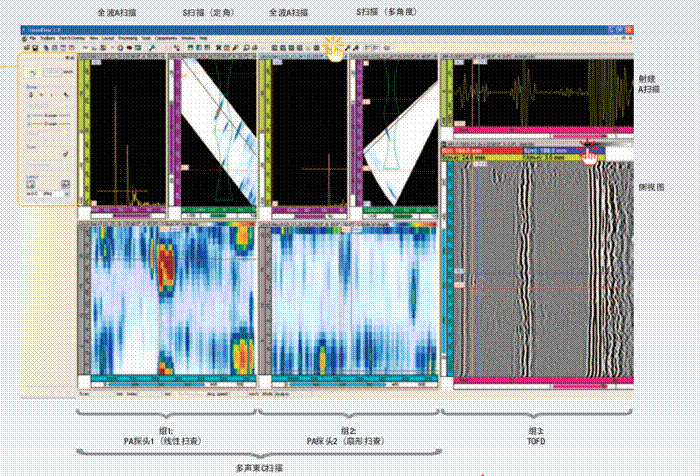Click the black X toolbar icon

point(219,47)
